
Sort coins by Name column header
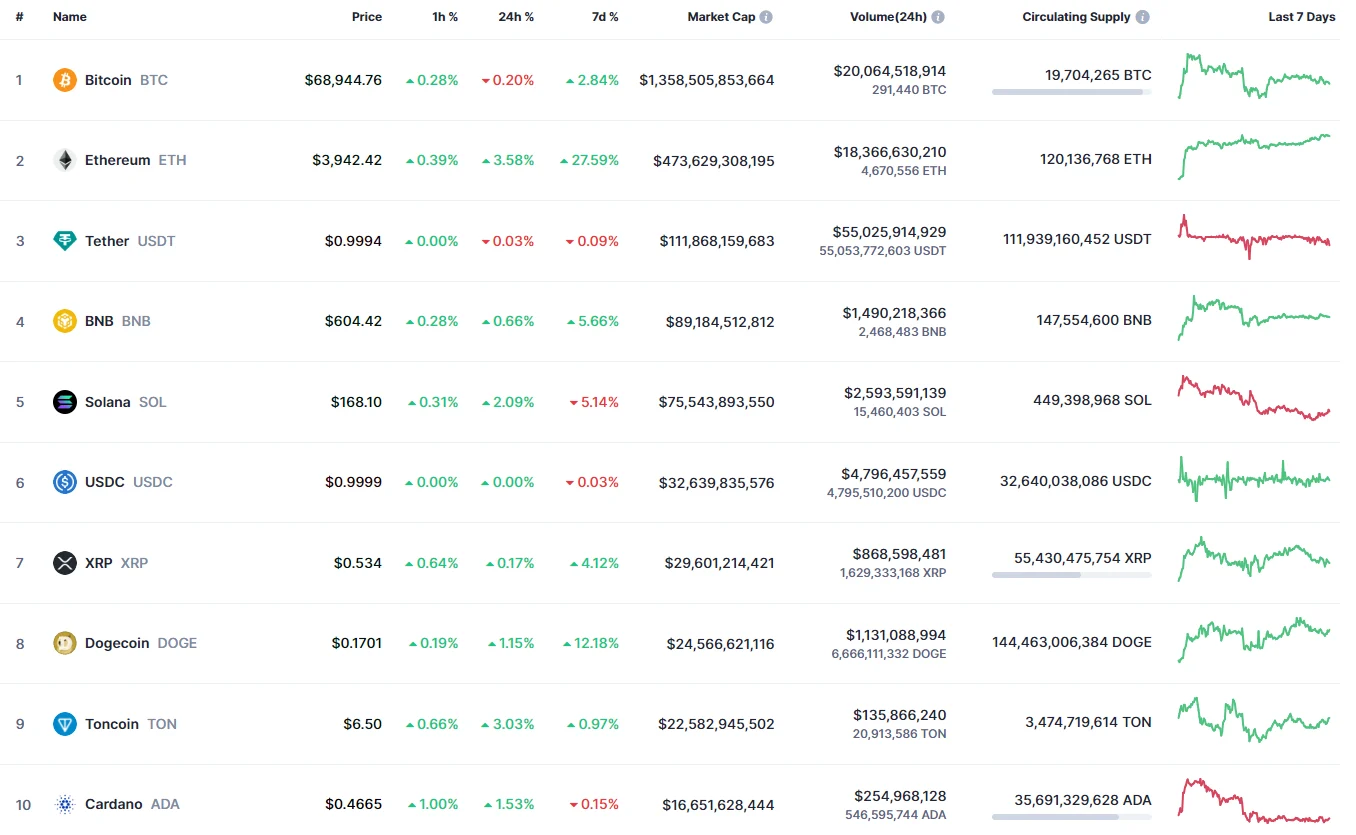[70, 17]
